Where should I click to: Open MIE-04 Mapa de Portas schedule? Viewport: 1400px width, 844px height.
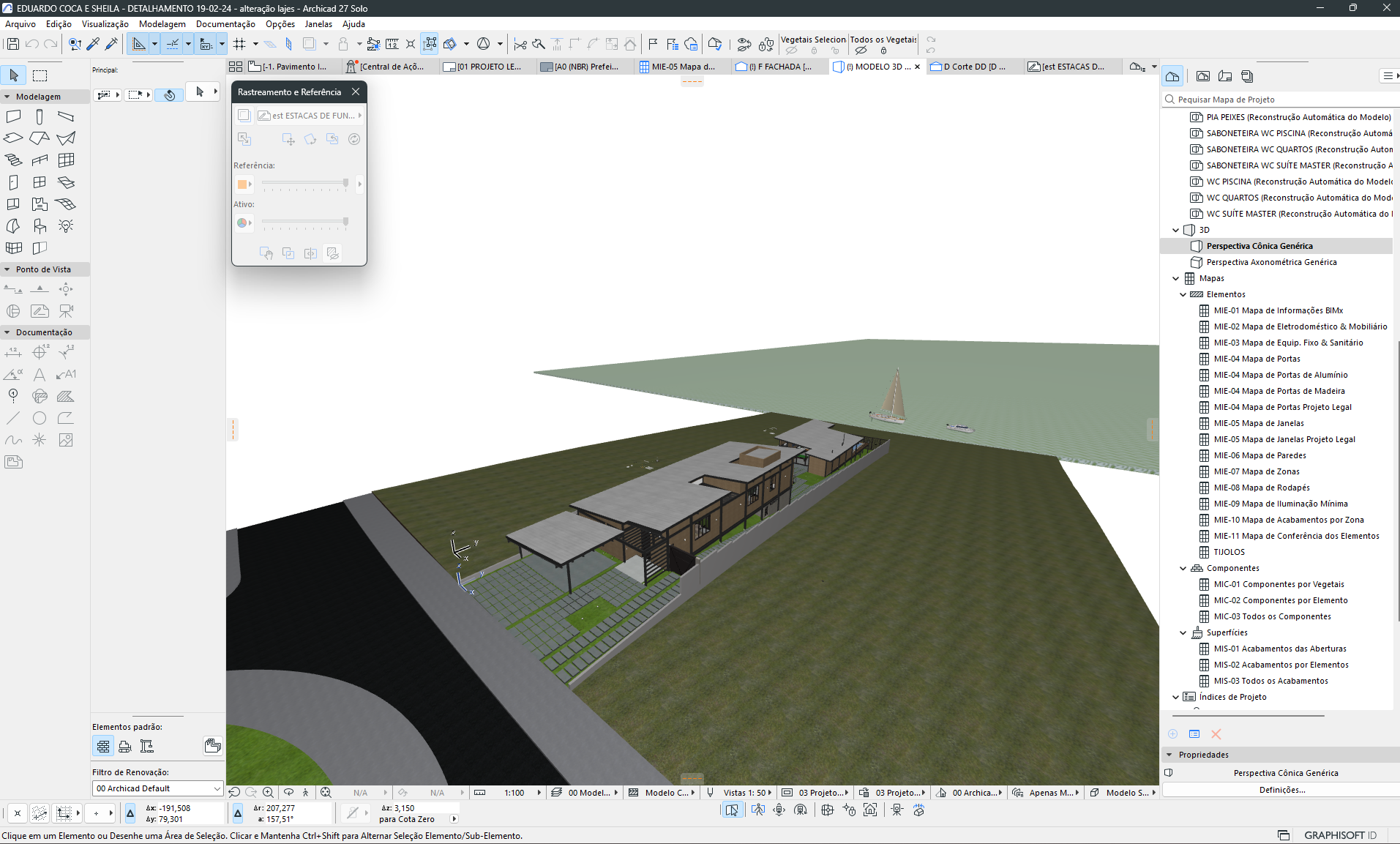(x=1257, y=359)
